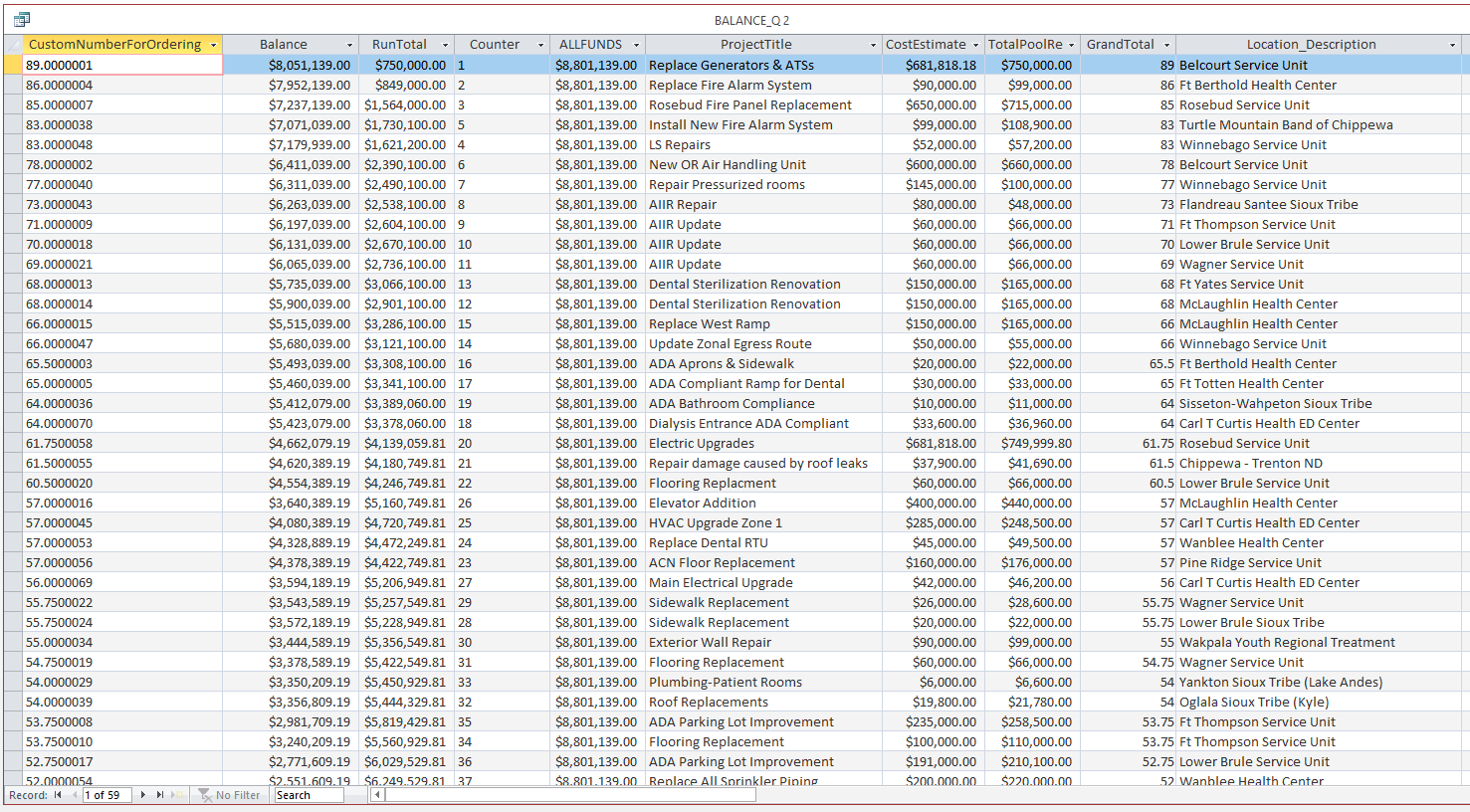Click the 'Yankton Sioux Tribe (Lake Andes)' cell

(1319, 682)
